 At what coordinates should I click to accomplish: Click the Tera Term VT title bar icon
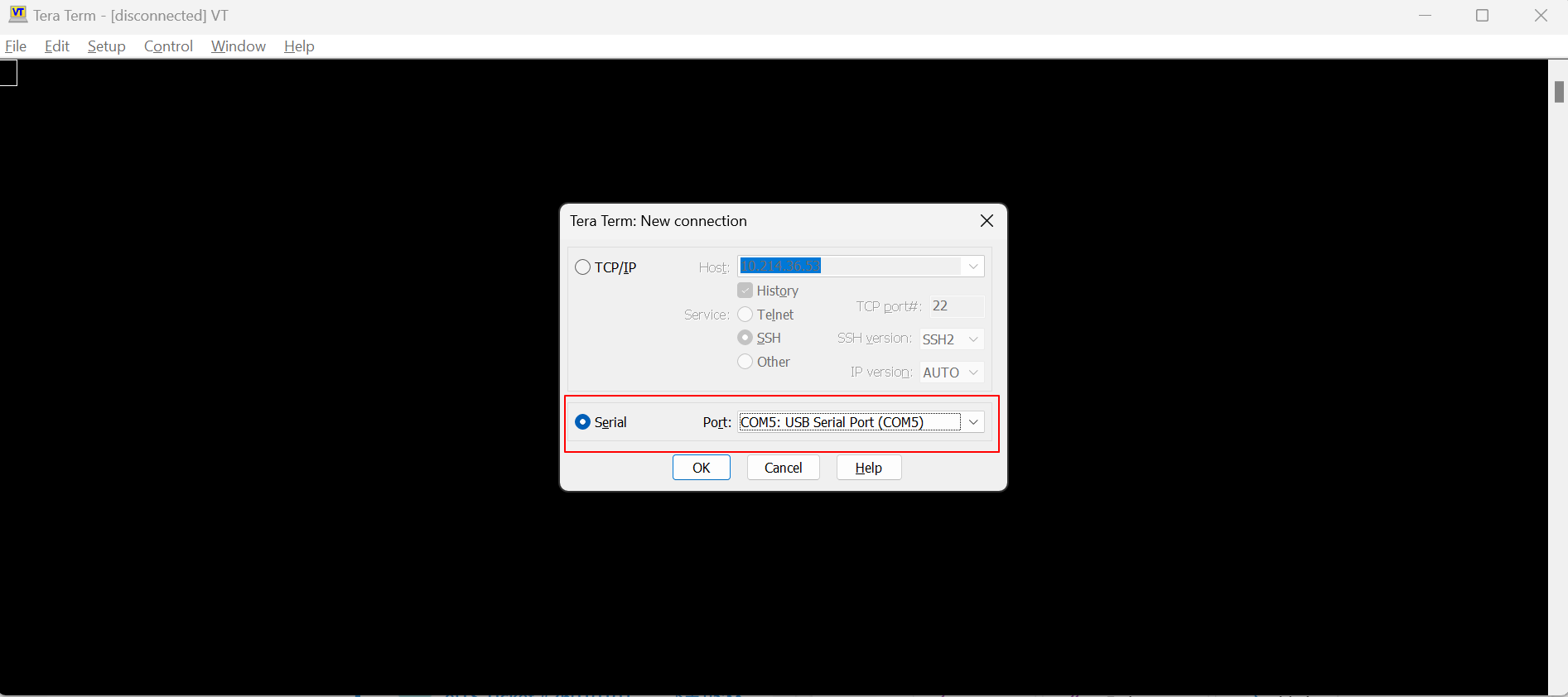(x=17, y=14)
